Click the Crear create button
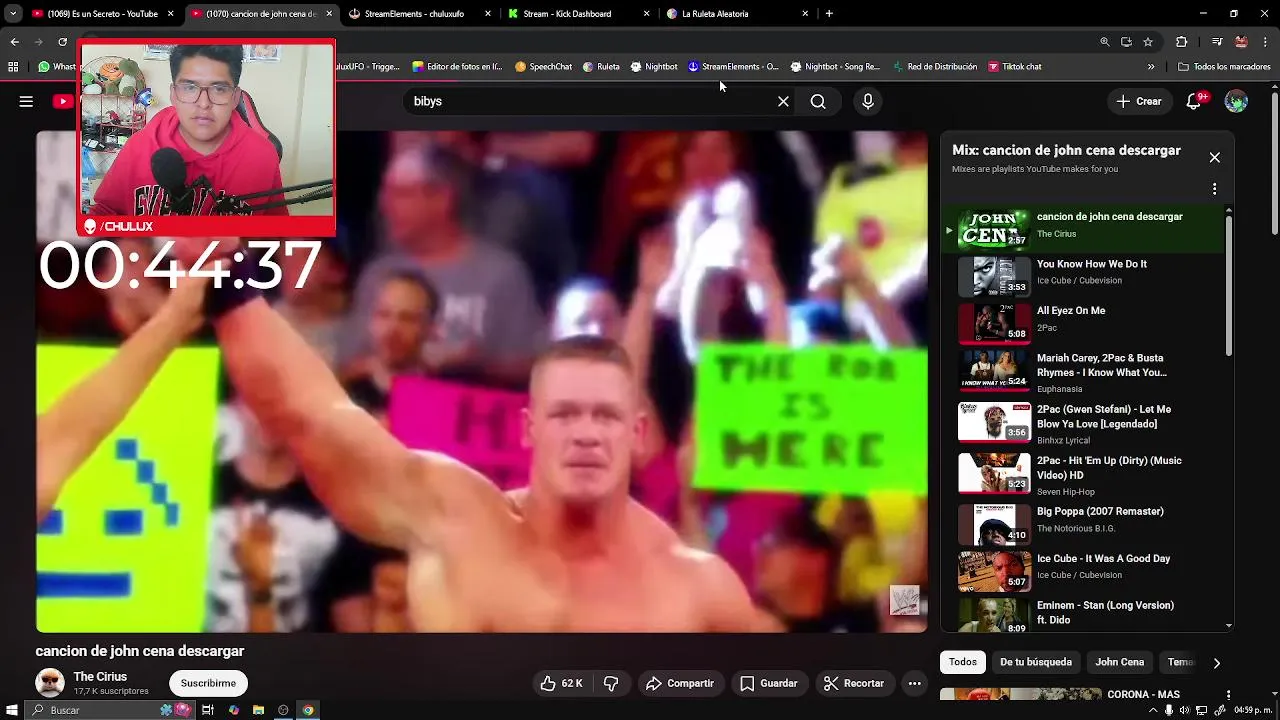This screenshot has height=720, width=1280. coord(1139,101)
